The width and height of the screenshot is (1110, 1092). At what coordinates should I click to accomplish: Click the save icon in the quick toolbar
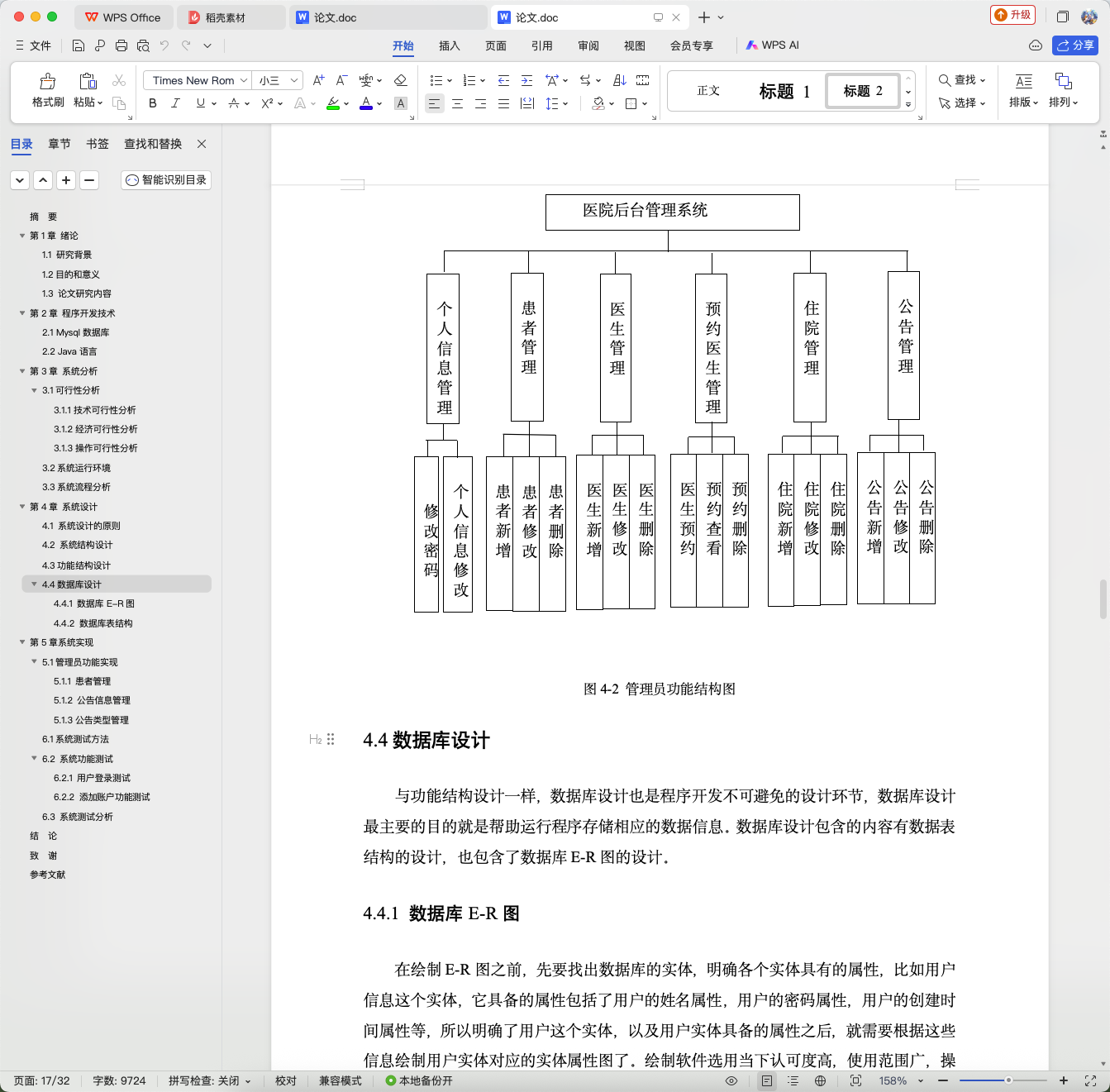79,45
